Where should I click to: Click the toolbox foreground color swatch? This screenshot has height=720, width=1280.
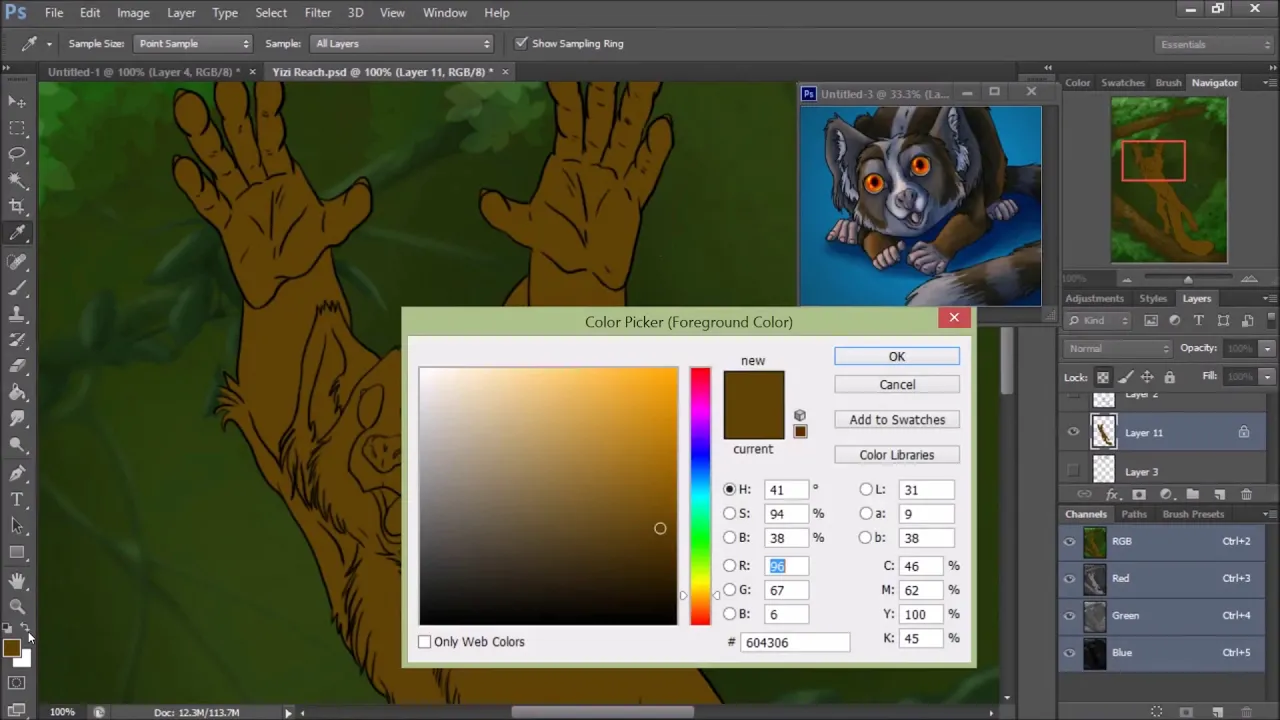pyautogui.click(x=12, y=648)
